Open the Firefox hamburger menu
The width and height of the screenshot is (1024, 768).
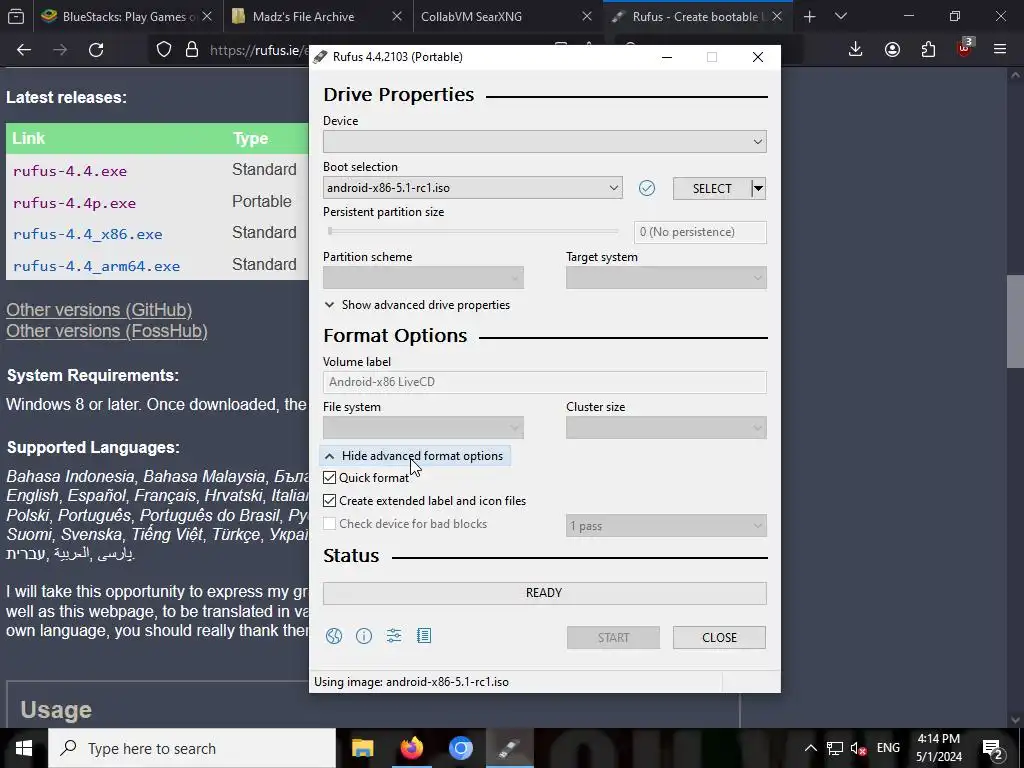1000,49
